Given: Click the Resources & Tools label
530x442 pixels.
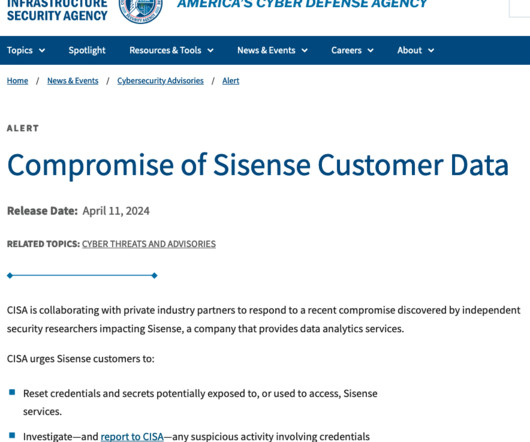Looking at the screenshot, I should coord(165,50).
